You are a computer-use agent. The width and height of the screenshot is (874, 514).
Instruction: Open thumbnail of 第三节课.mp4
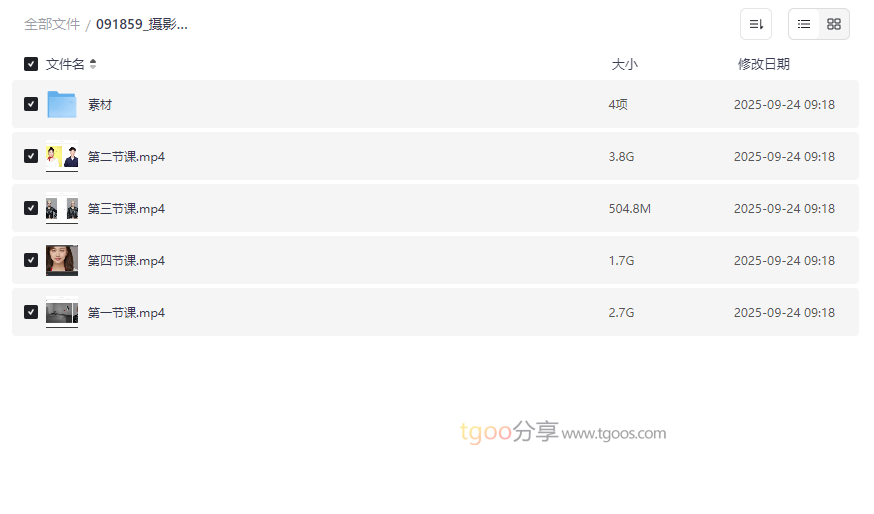click(x=62, y=209)
